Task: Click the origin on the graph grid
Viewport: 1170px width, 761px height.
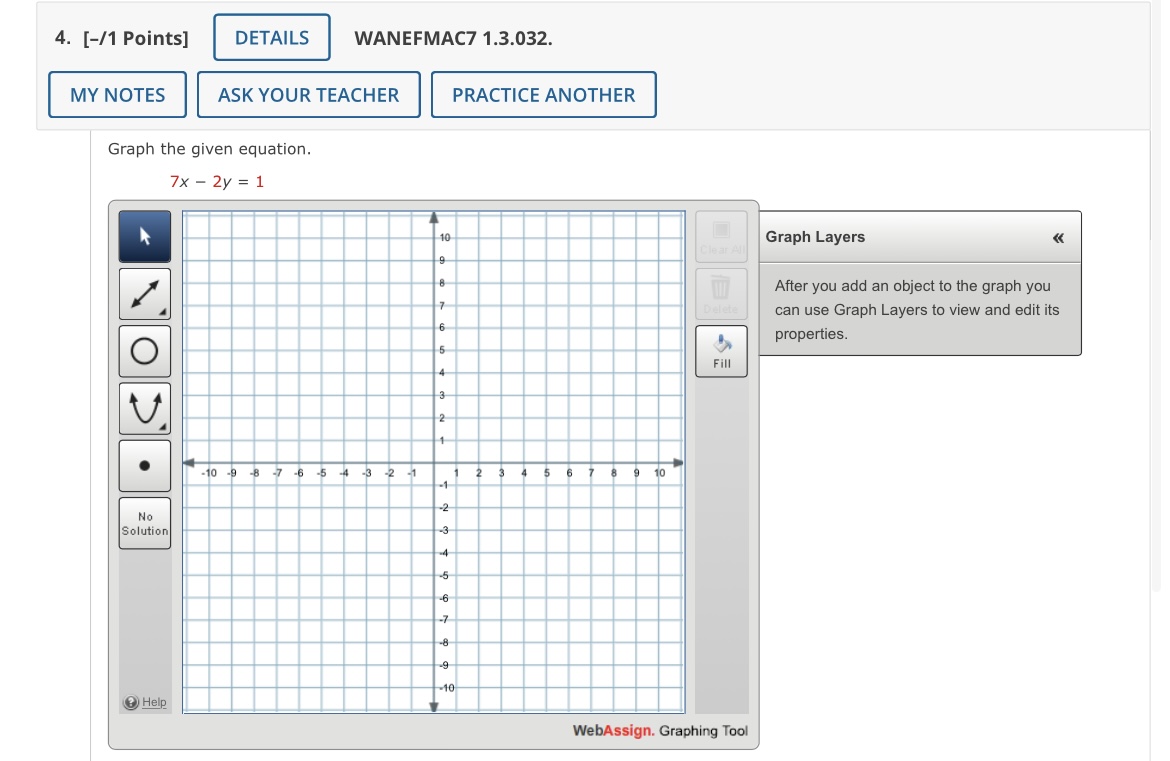Action: (434, 463)
